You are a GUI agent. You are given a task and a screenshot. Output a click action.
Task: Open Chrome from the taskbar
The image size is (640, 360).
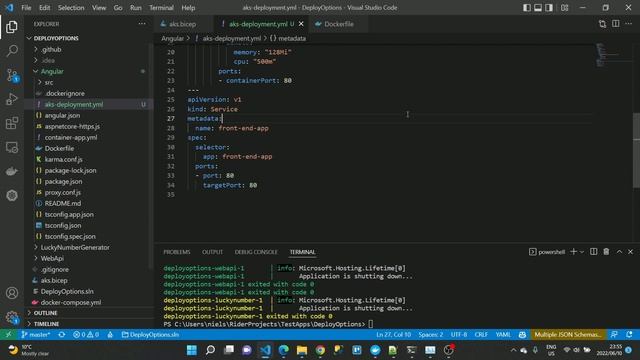[x=320, y=350]
